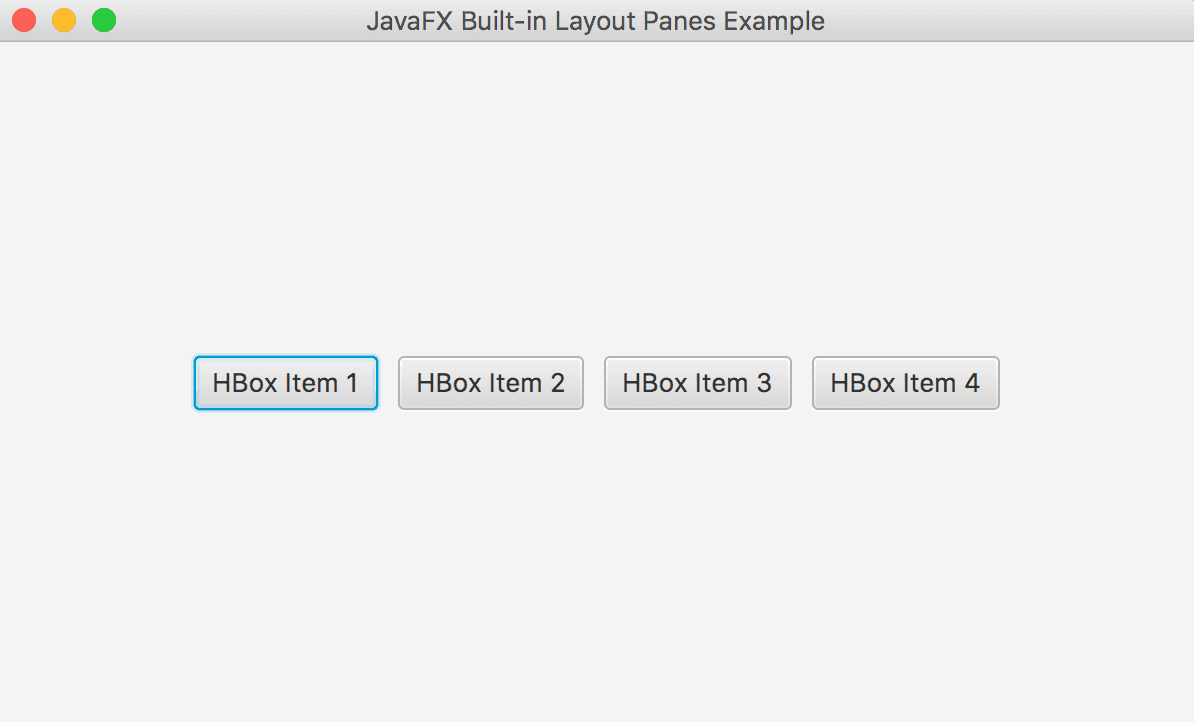This screenshot has height=722, width=1194.
Task: Click the blue-focused button in the HBox
Action: coord(286,383)
